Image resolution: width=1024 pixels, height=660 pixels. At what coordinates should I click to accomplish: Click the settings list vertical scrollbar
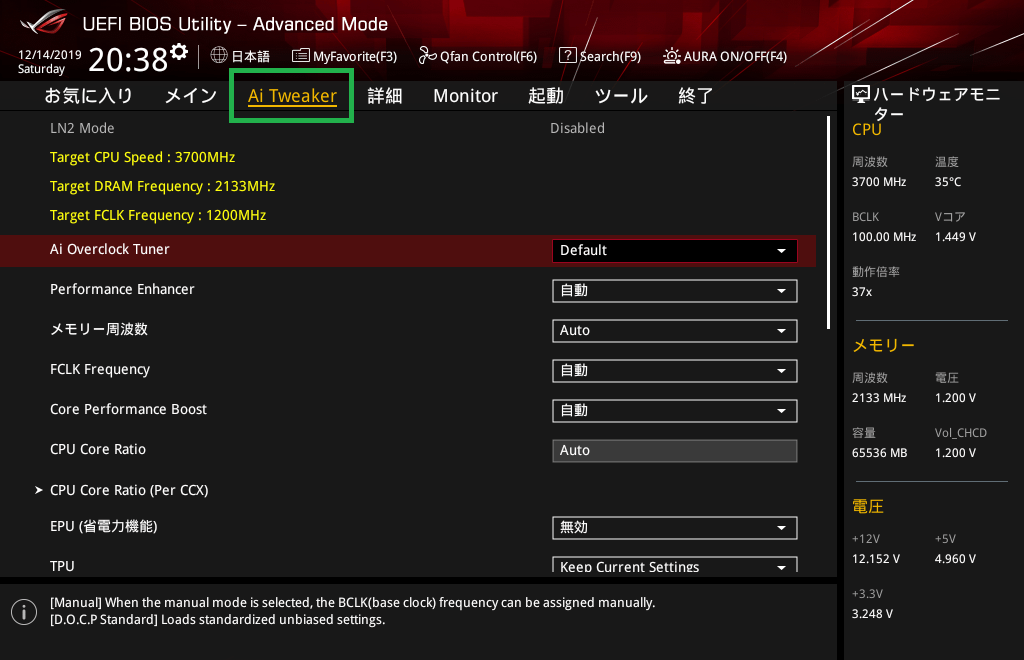click(828, 222)
